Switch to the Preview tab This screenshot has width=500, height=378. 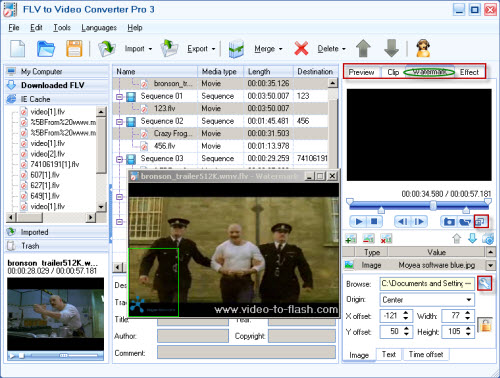pyautogui.click(x=361, y=72)
